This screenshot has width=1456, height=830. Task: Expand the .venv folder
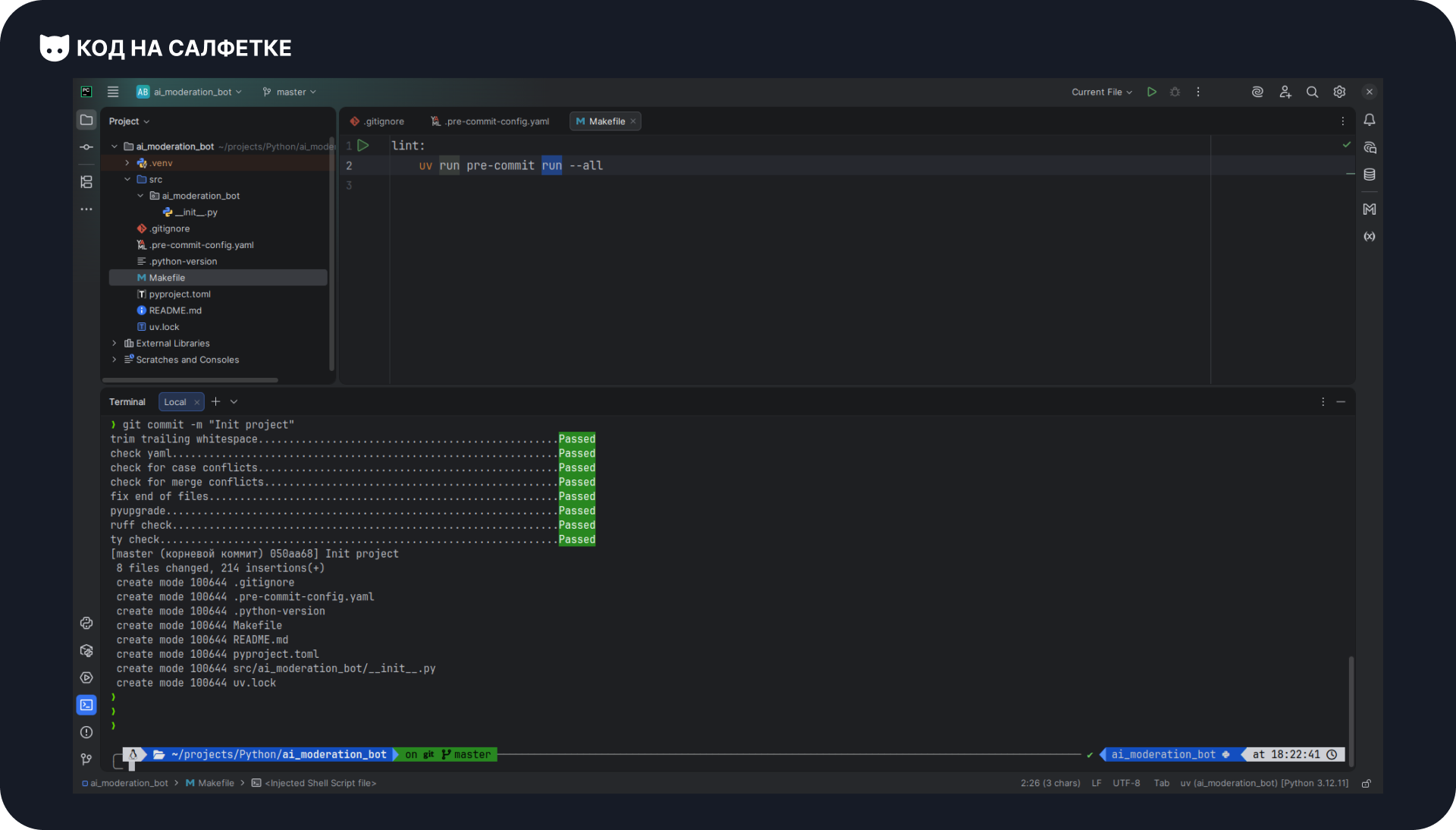click(127, 163)
